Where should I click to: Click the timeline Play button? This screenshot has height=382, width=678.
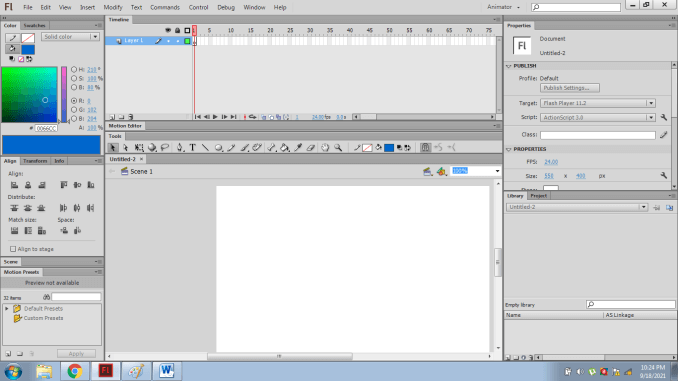click(215, 117)
